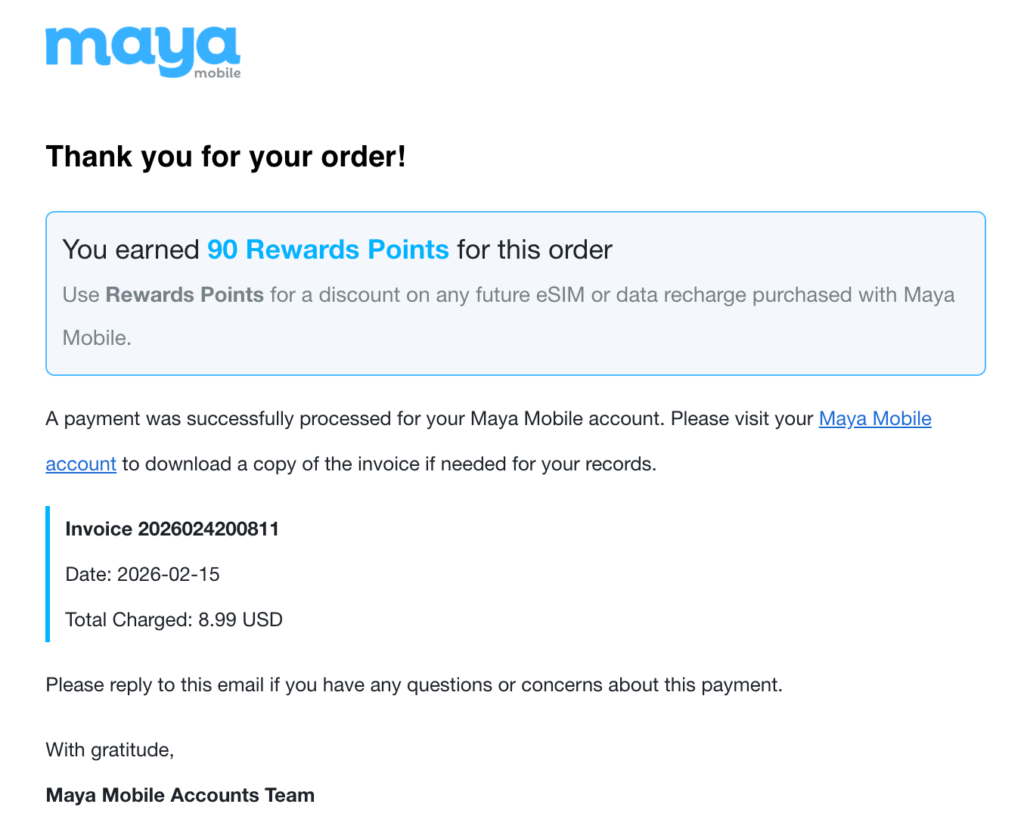Click the bold 'Rewards Points' in description
Image resolution: width=1024 pixels, height=832 pixels.
(185, 295)
